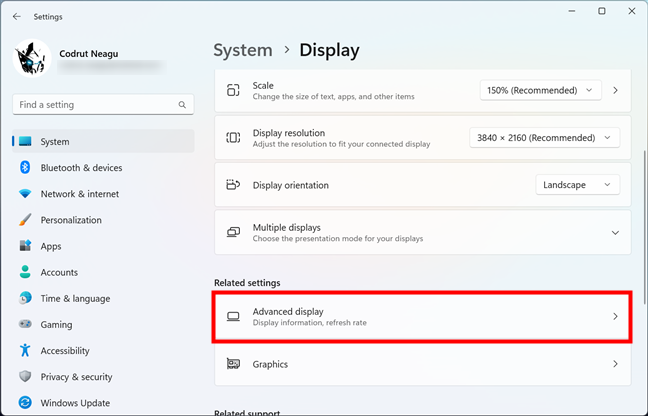Image resolution: width=648 pixels, height=416 pixels.
Task: Click the Windows Update sync icon
Action: [25, 402]
